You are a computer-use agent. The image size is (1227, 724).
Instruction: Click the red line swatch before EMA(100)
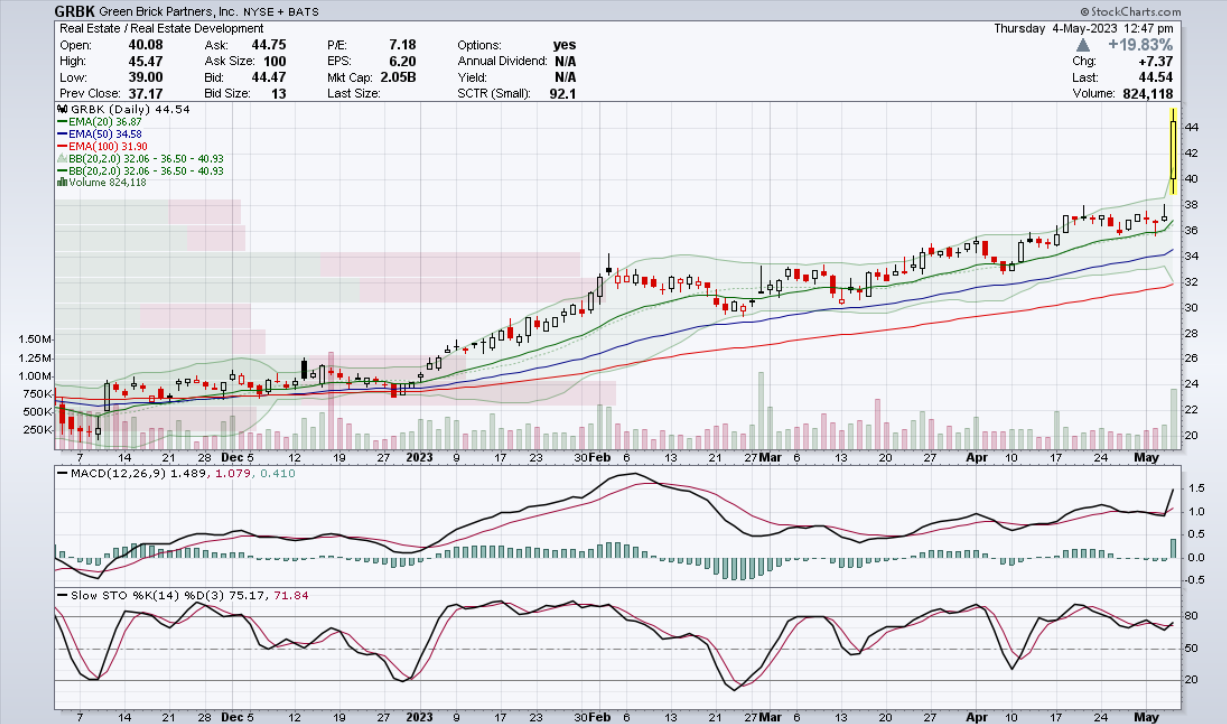(63, 145)
